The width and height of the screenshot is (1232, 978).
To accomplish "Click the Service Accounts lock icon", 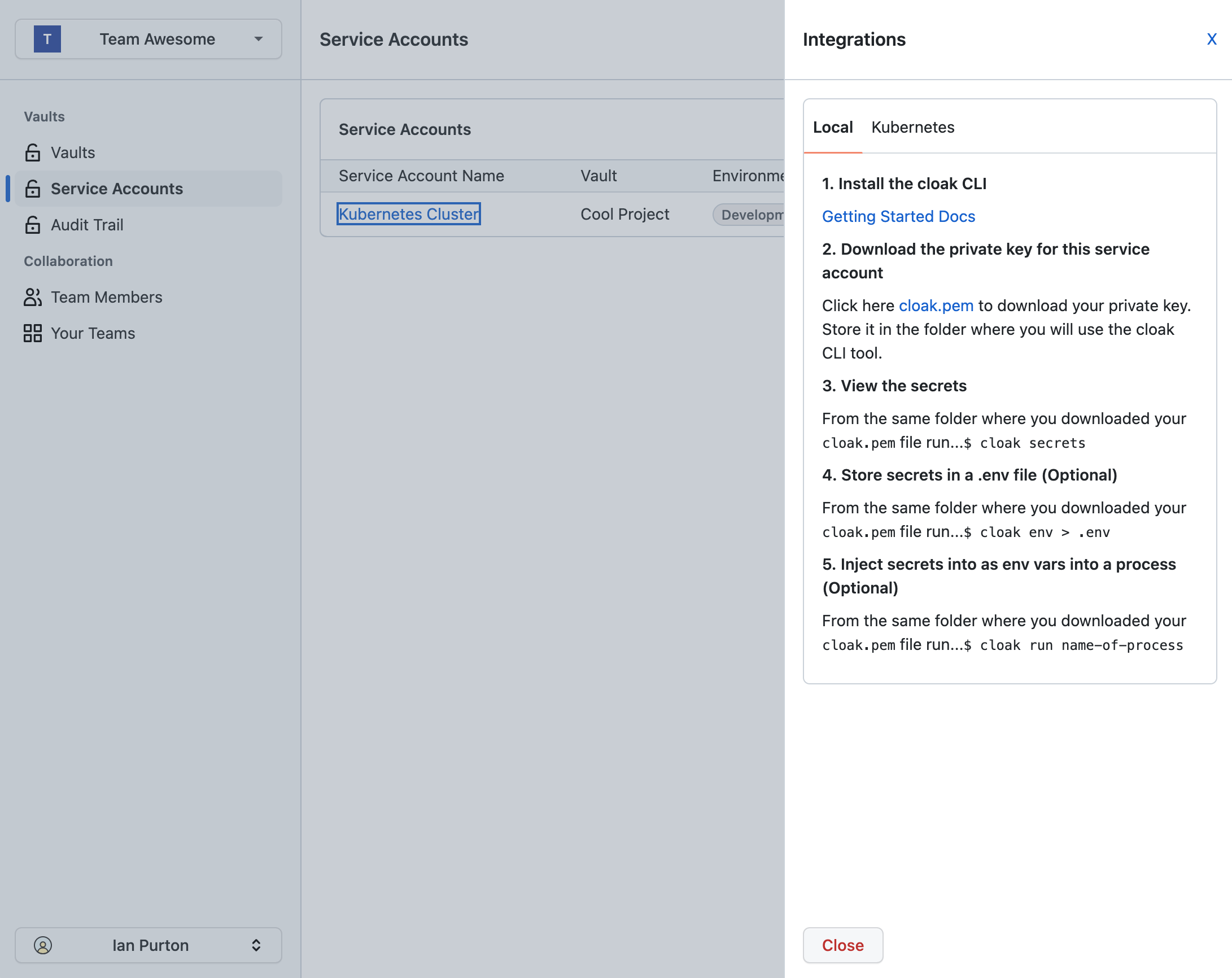I will (33, 189).
